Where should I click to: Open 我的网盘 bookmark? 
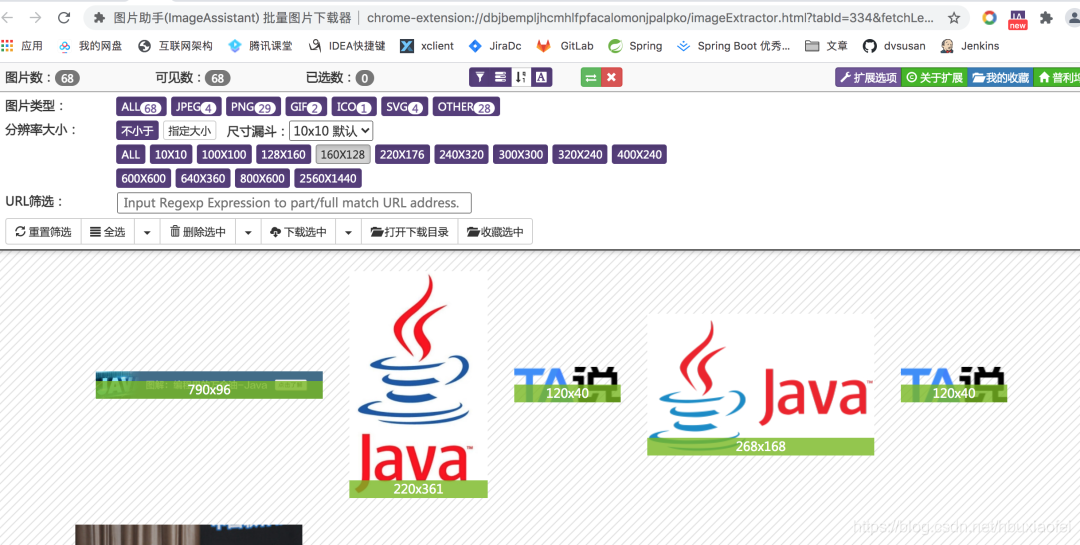click(91, 46)
